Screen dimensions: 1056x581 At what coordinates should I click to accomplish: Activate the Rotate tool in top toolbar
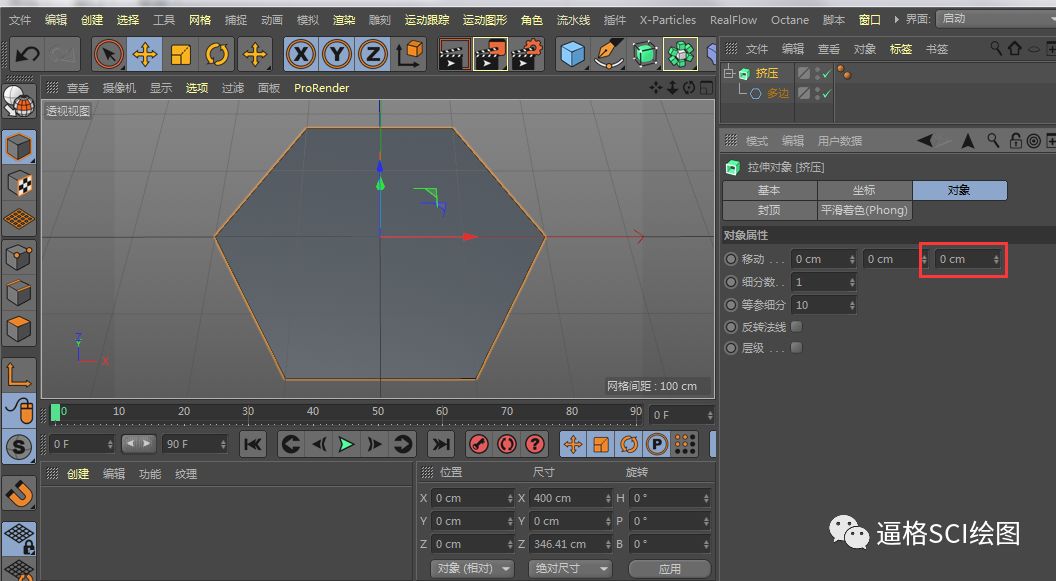coord(217,54)
